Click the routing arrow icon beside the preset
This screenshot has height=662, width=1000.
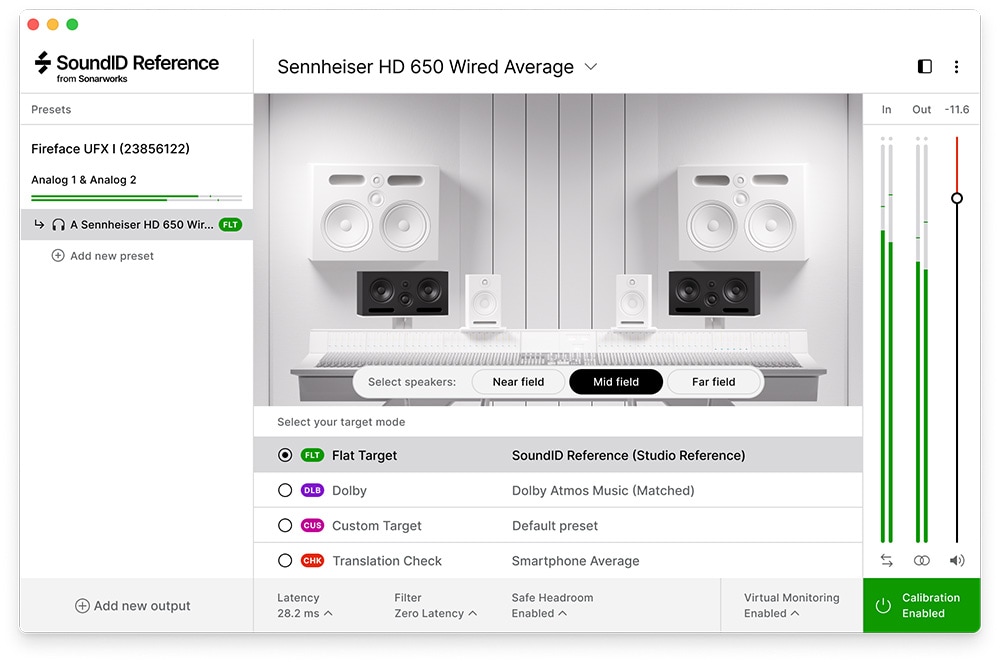click(x=40, y=224)
